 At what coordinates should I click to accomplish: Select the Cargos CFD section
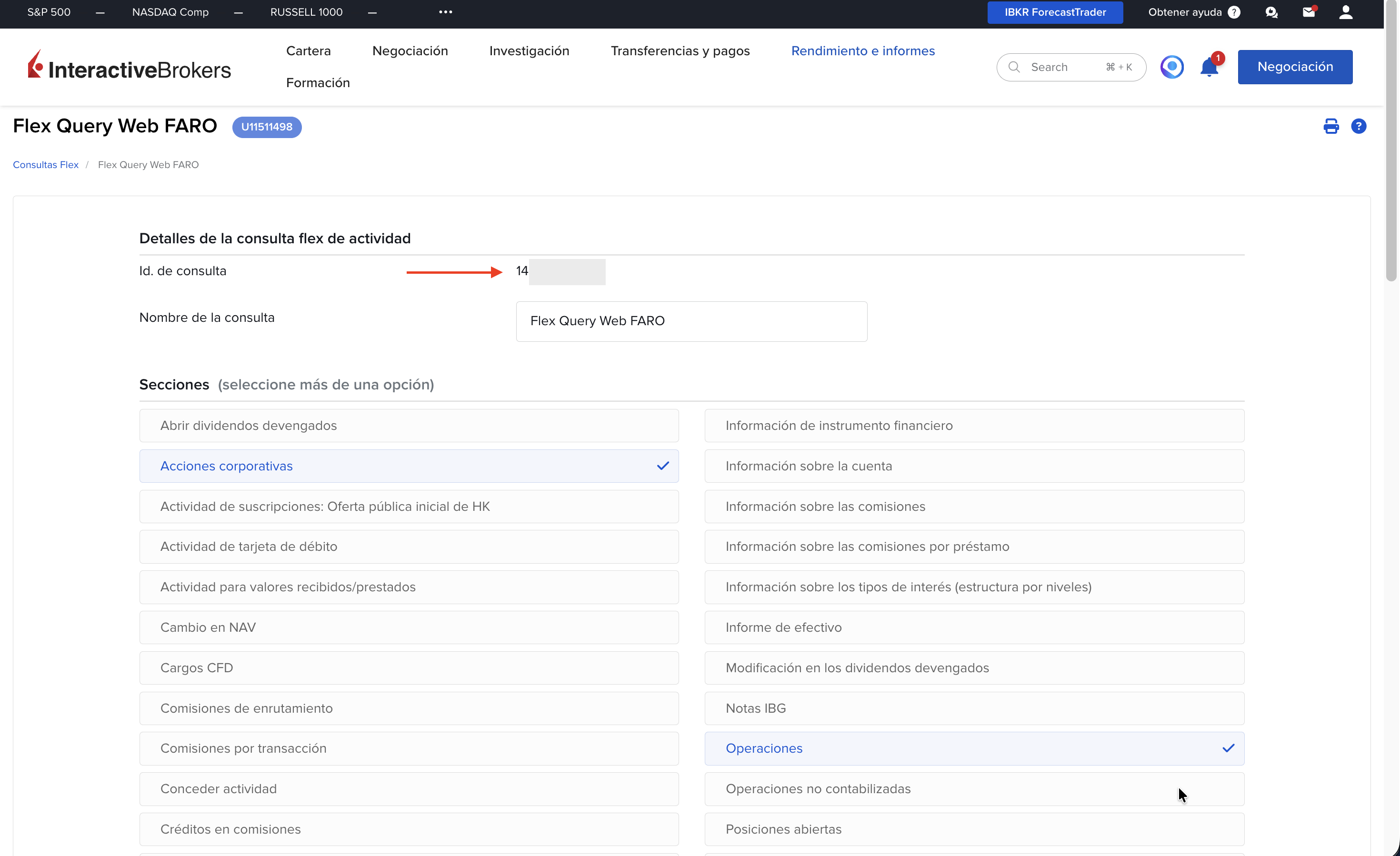[x=409, y=667]
